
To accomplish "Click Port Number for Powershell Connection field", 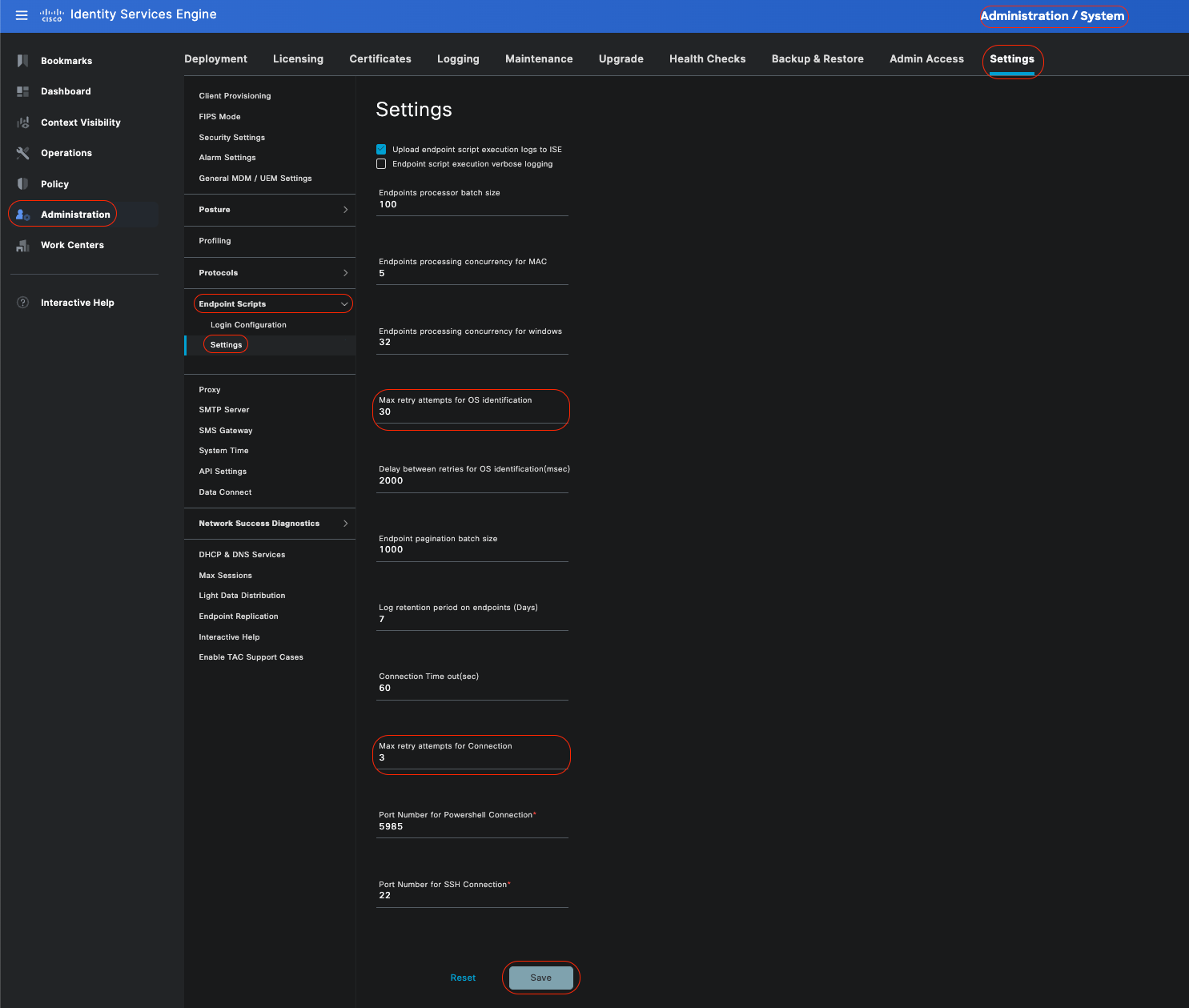I will click(x=472, y=826).
